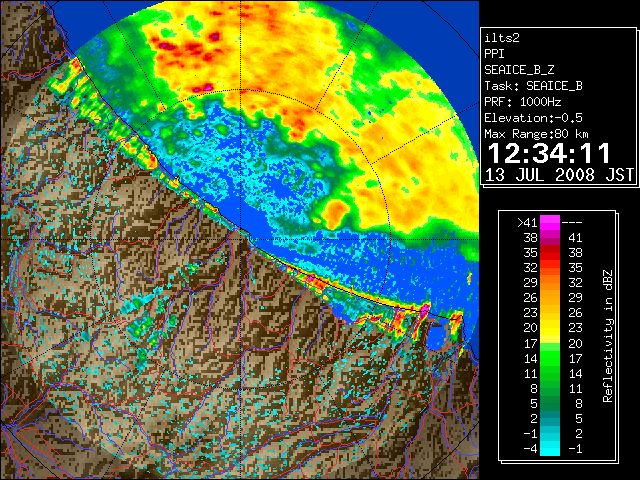The width and height of the screenshot is (640, 480).
Task: Pick the red band in the reflectivity legend
Action: click(x=550, y=253)
